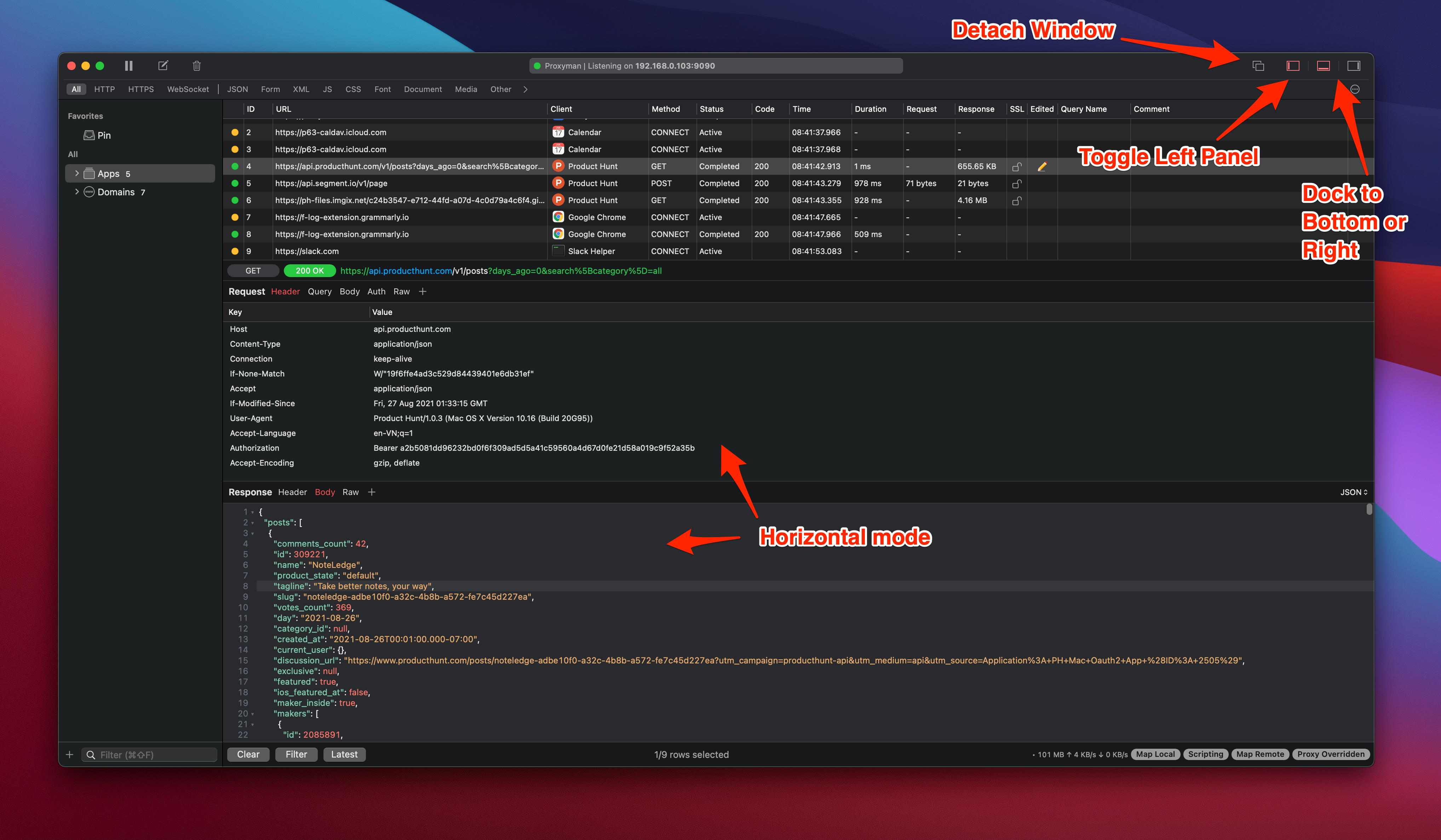Viewport: 1441px width, 840px height.
Task: Click the trash icon to clear the session
Action: [197, 66]
